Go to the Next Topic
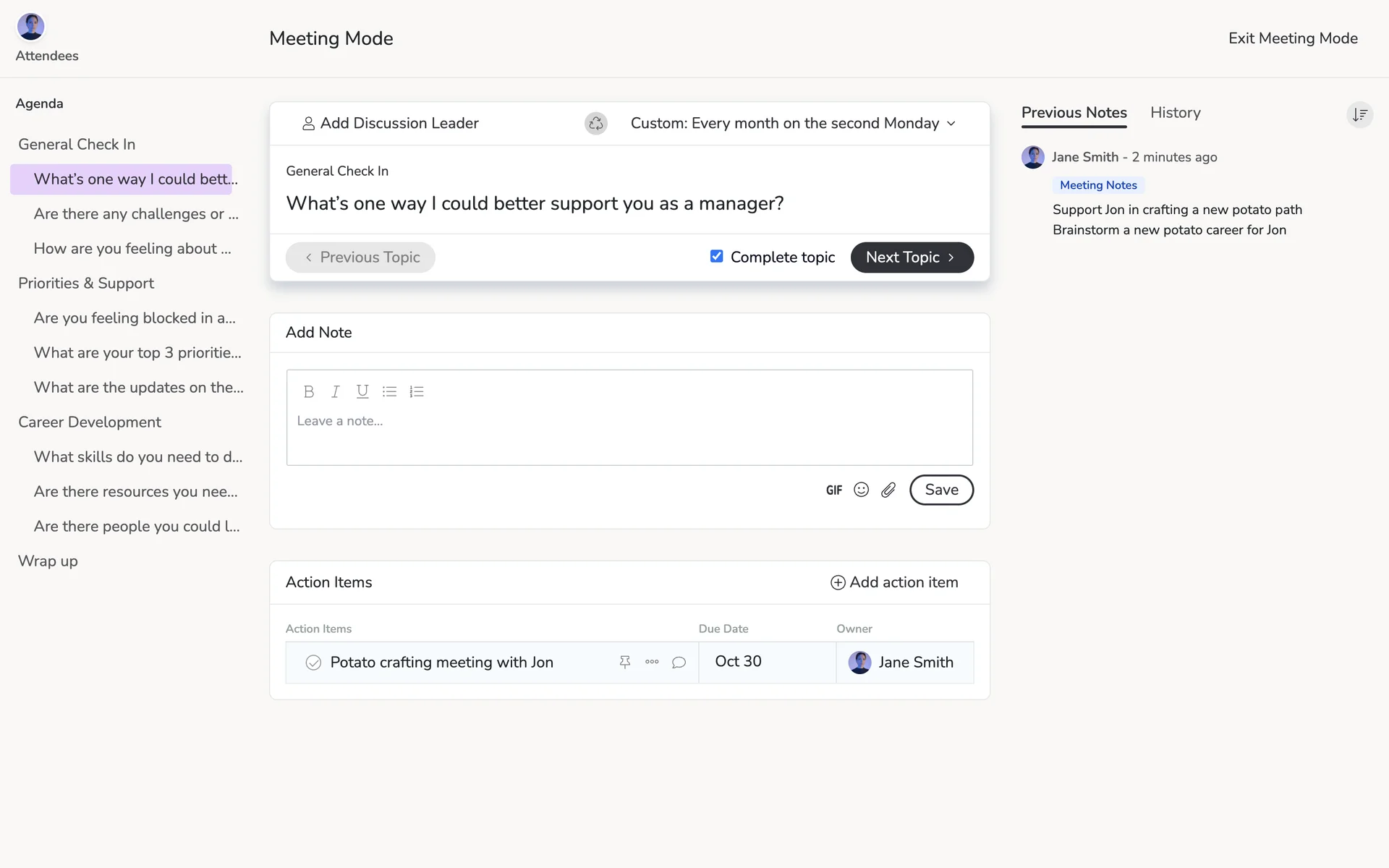 pos(912,258)
